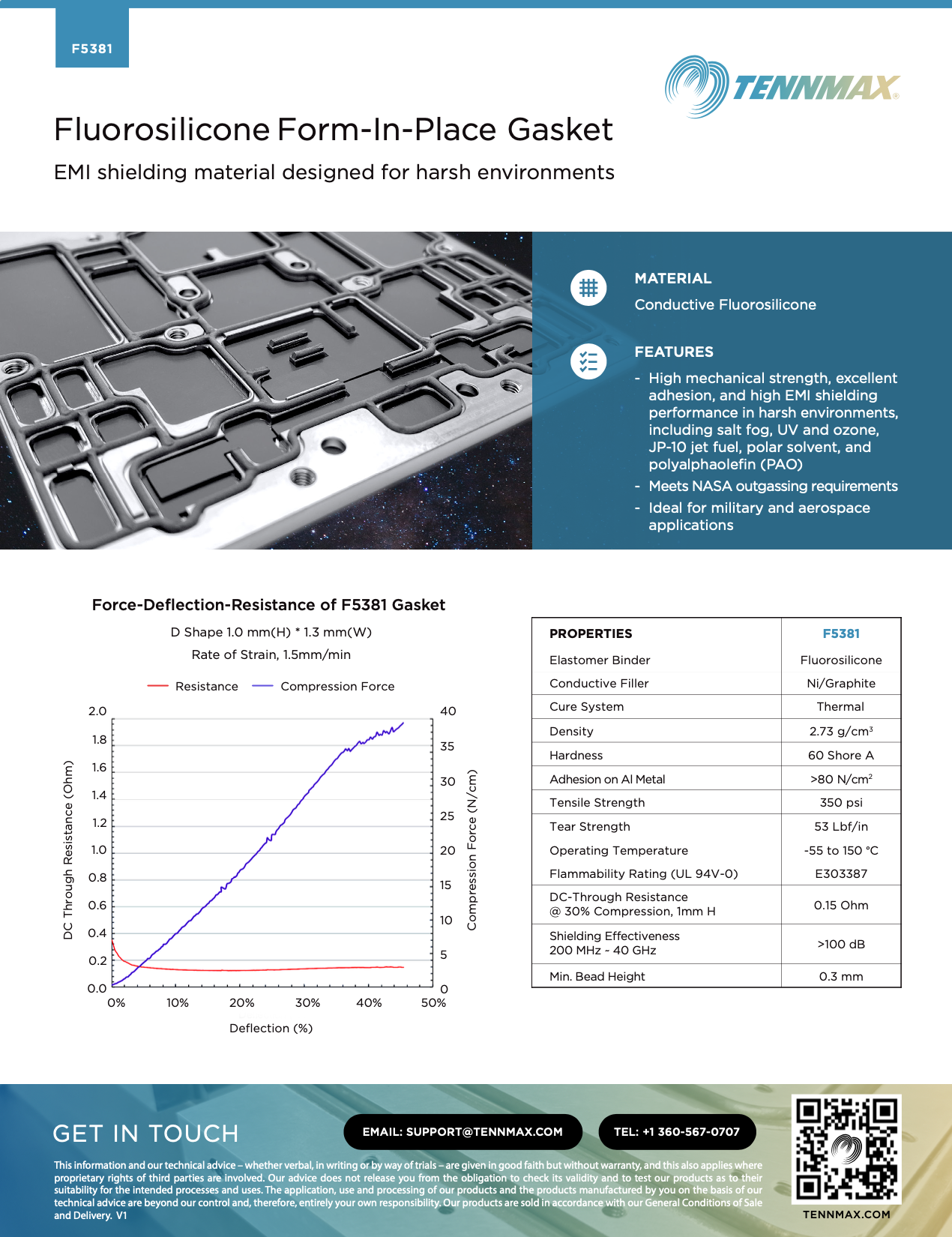Image resolution: width=952 pixels, height=1237 pixels.
Task: Click the Tennmax swirl logo
Action: (696, 86)
